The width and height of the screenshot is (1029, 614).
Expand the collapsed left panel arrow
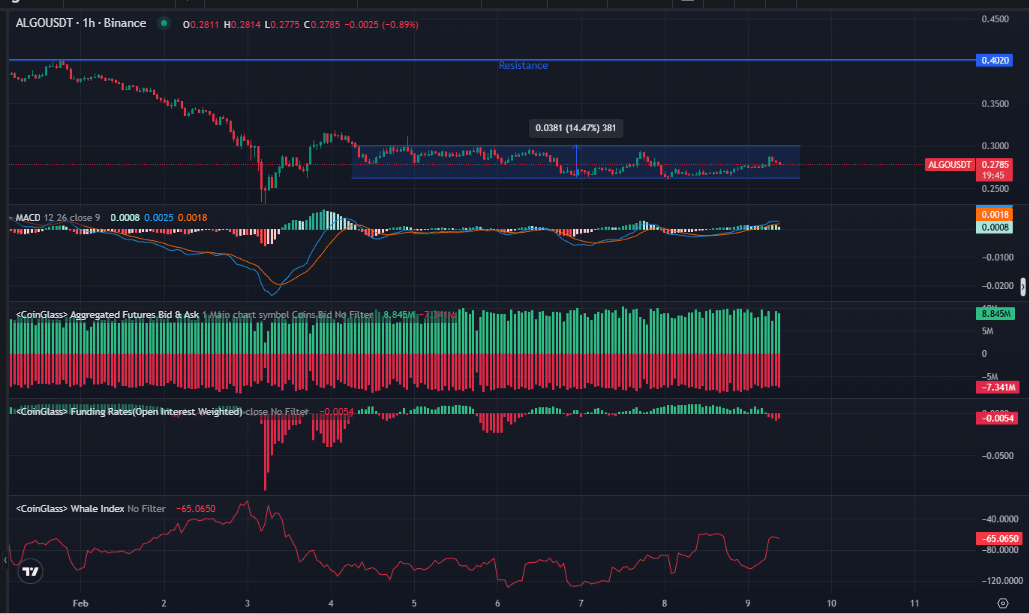pyautogui.click(x=4, y=562)
